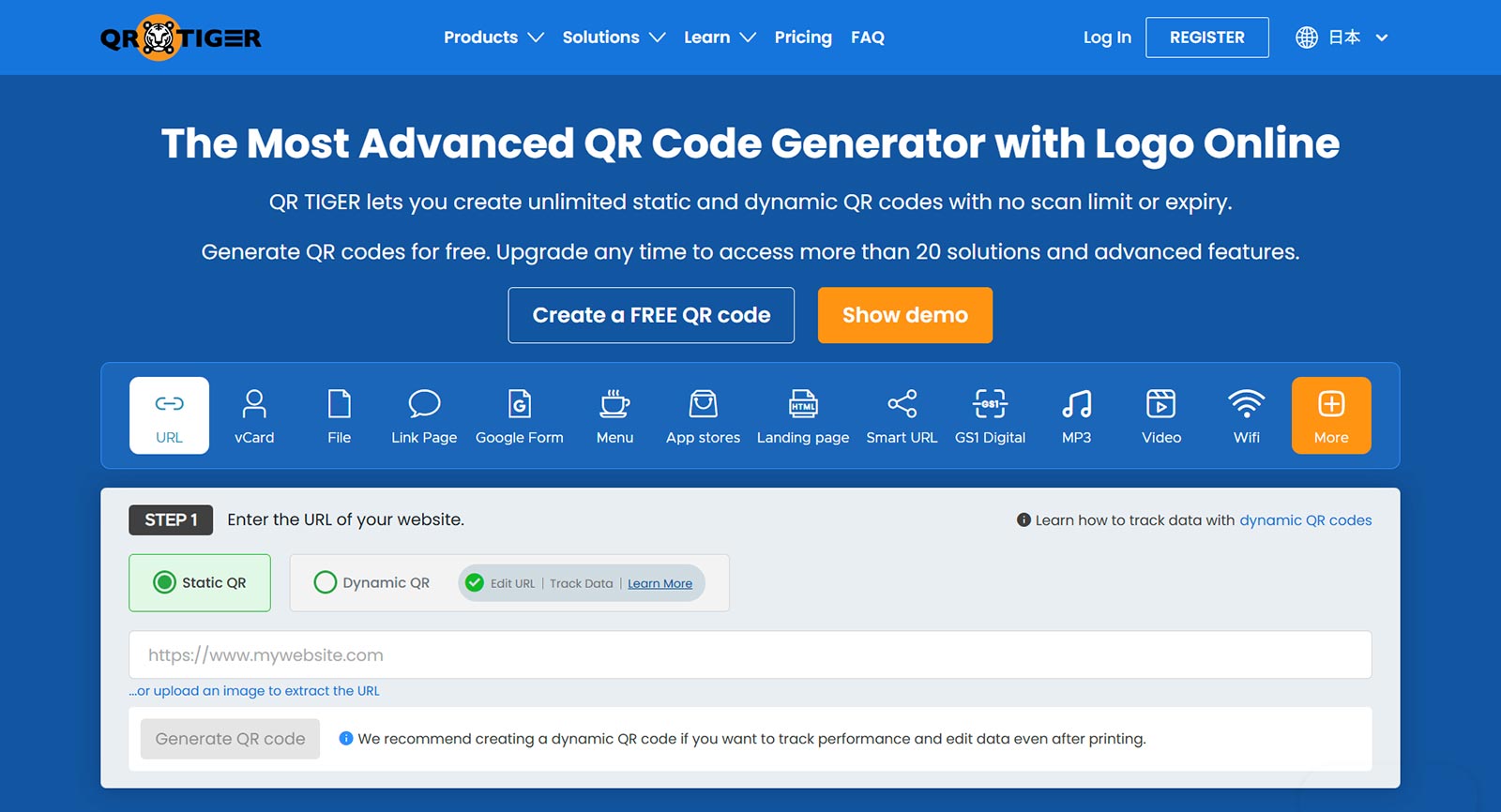Click the info icon beside Learn how to track

coord(1023,520)
